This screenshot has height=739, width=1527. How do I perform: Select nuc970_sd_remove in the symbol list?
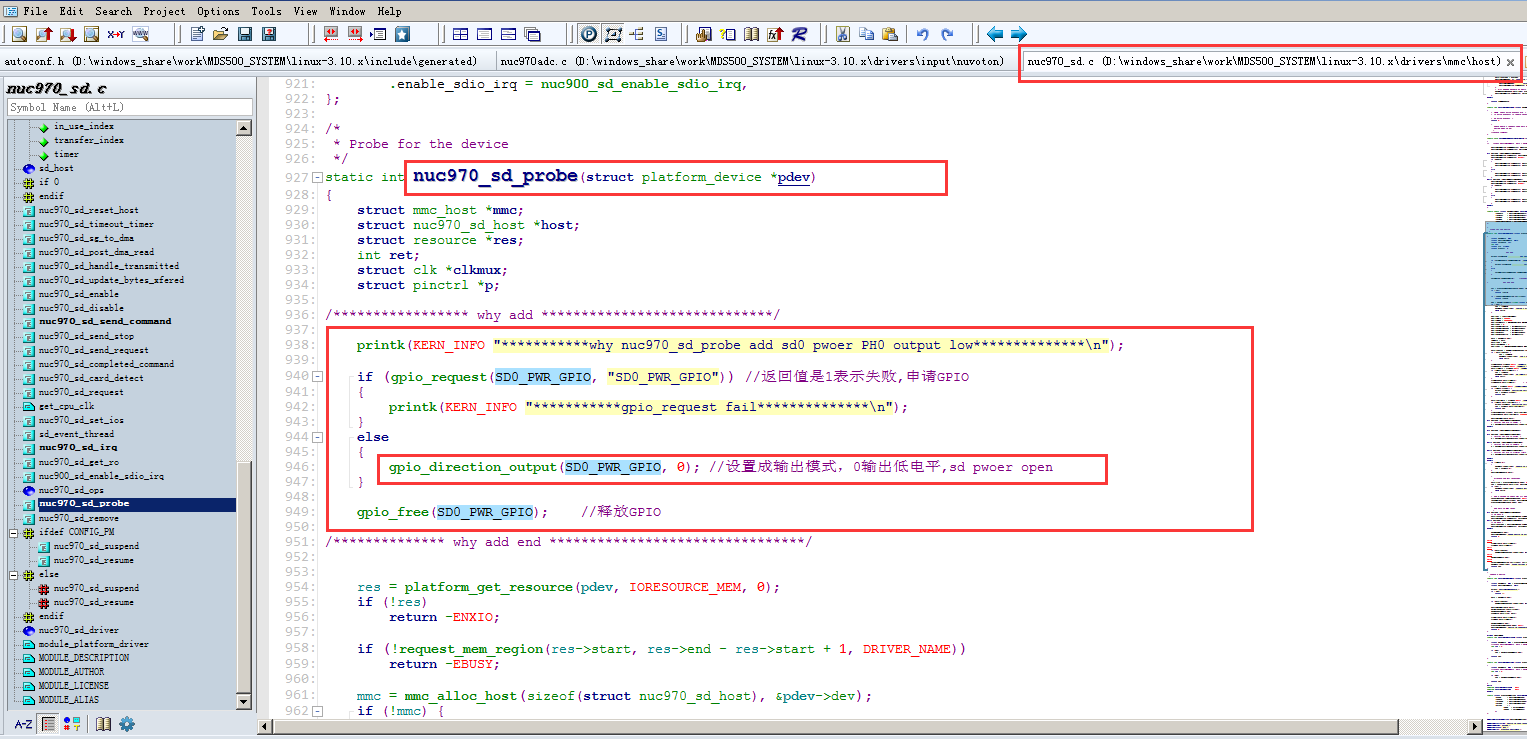tap(78, 518)
